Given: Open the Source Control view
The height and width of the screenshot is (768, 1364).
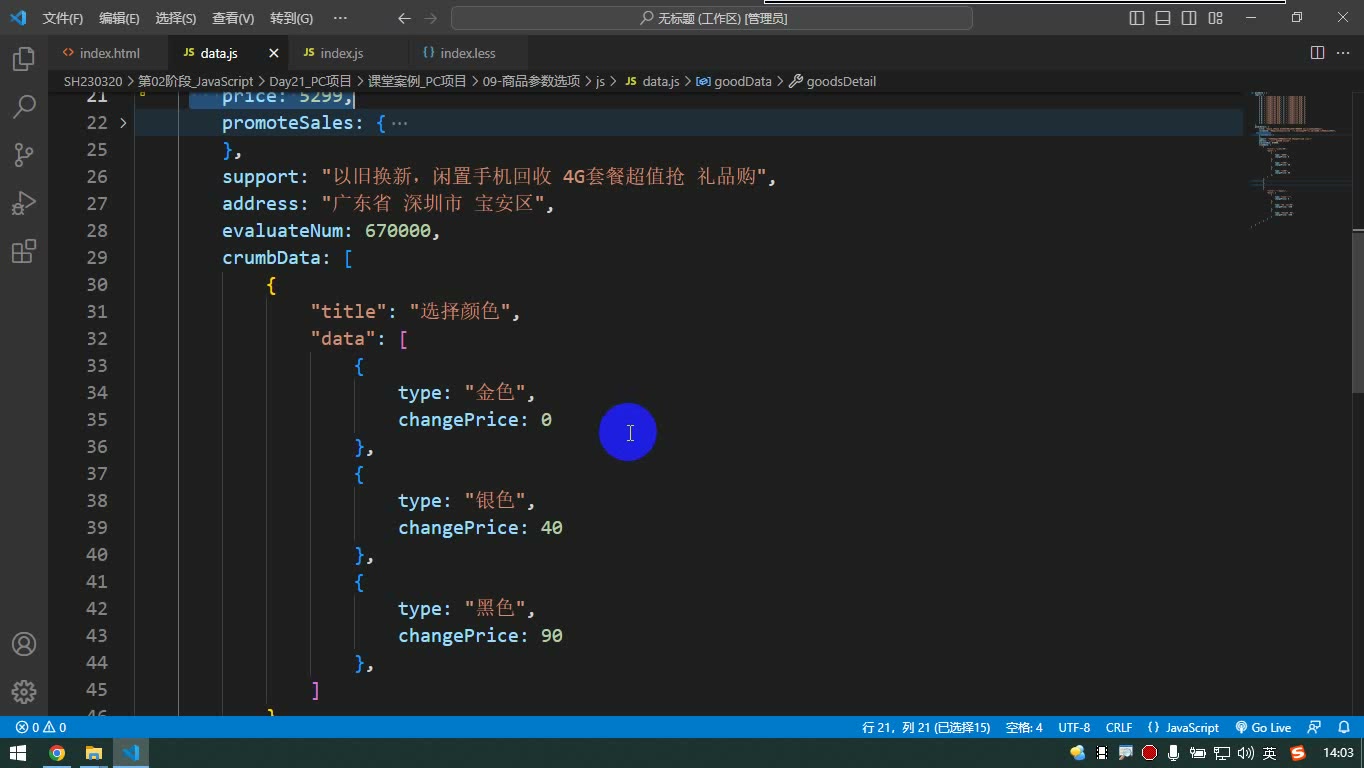Looking at the screenshot, I should [24, 155].
